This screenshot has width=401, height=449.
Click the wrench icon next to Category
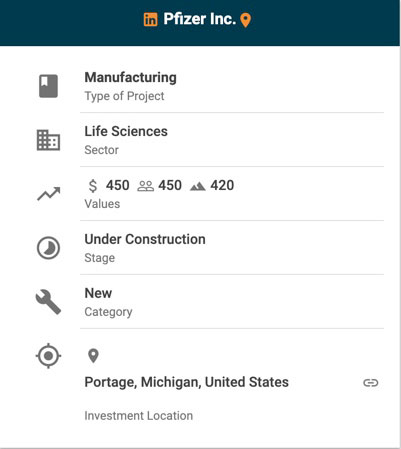click(48, 302)
